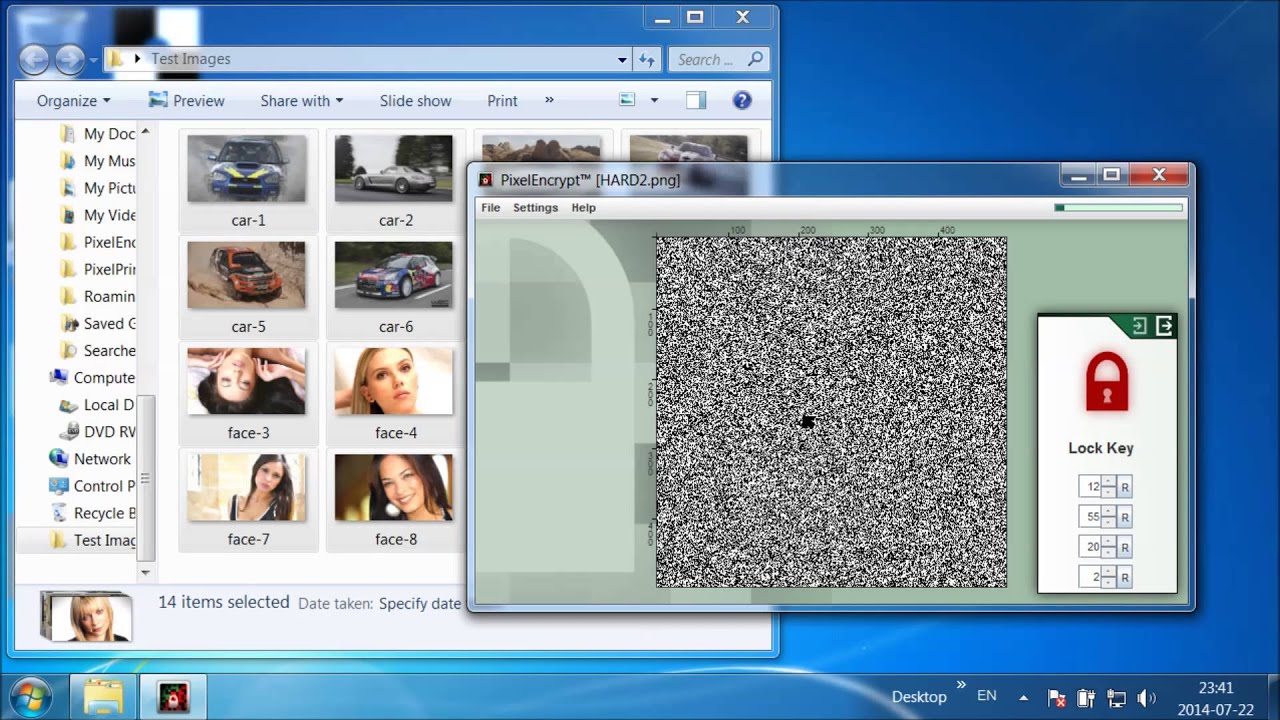This screenshot has height=720, width=1280.
Task: Click the change view icon in Explorer
Action: [627, 100]
